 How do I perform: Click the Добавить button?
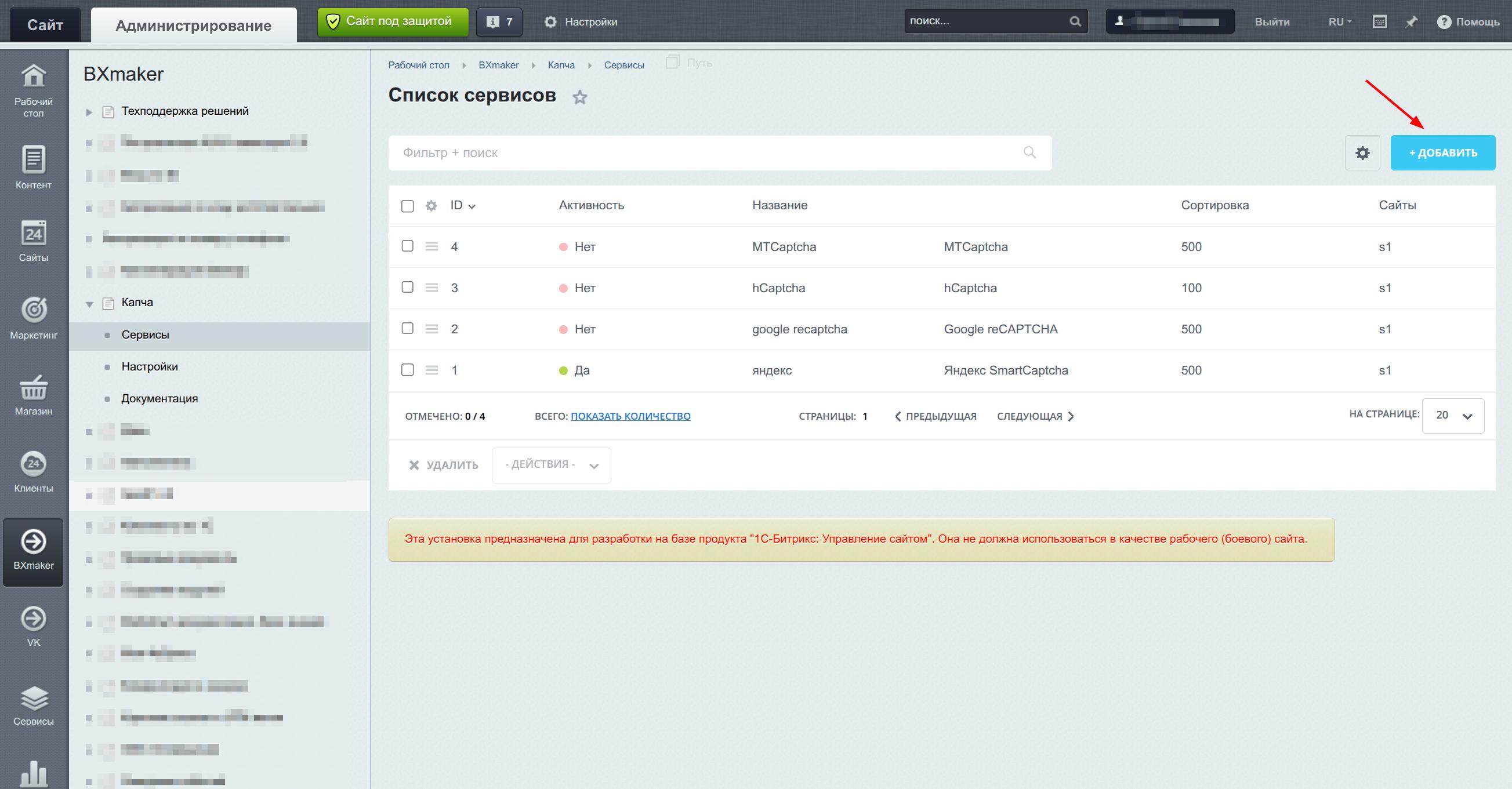click(1442, 153)
